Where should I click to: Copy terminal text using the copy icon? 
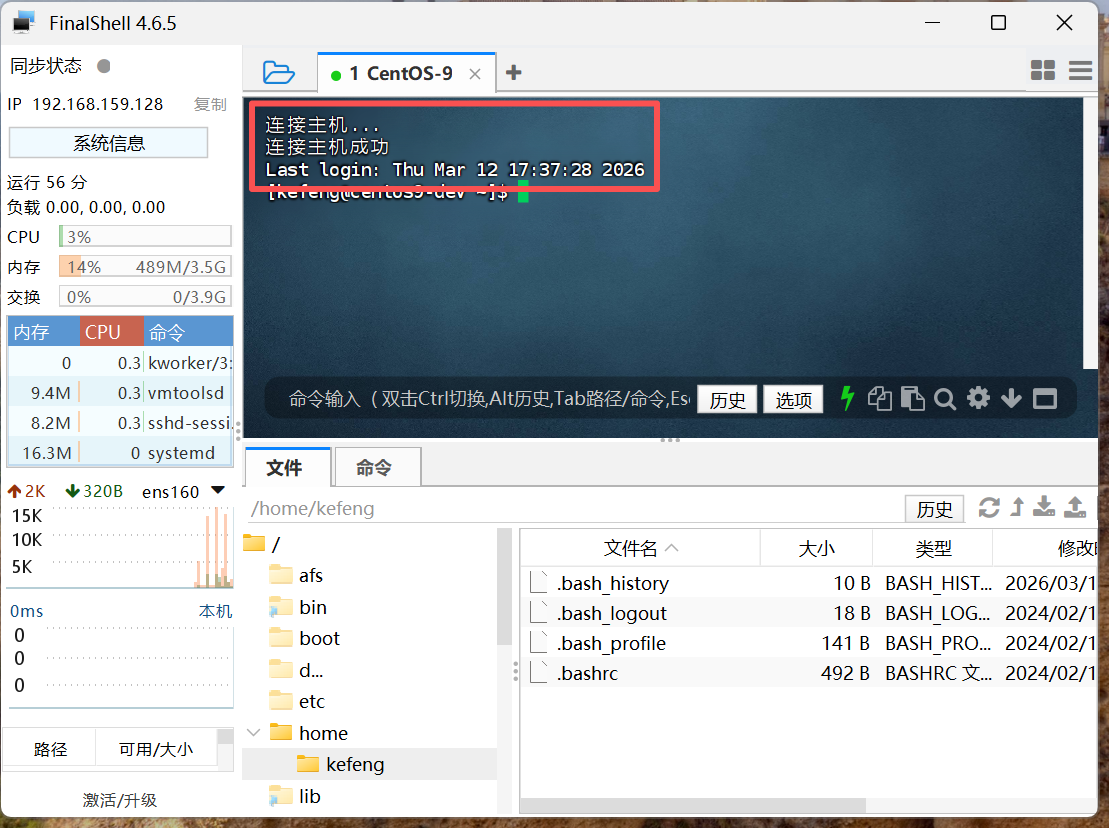(879, 399)
